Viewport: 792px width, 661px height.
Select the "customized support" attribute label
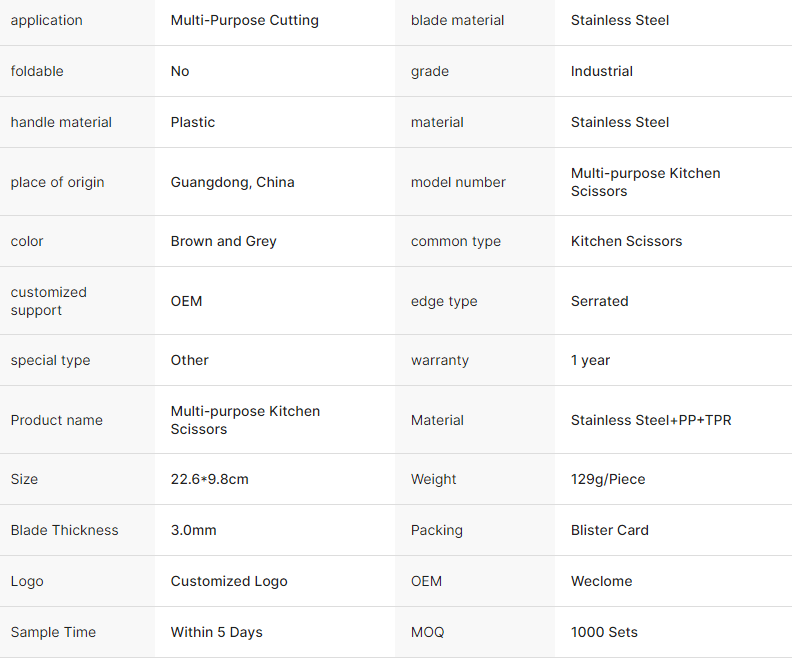pos(49,301)
